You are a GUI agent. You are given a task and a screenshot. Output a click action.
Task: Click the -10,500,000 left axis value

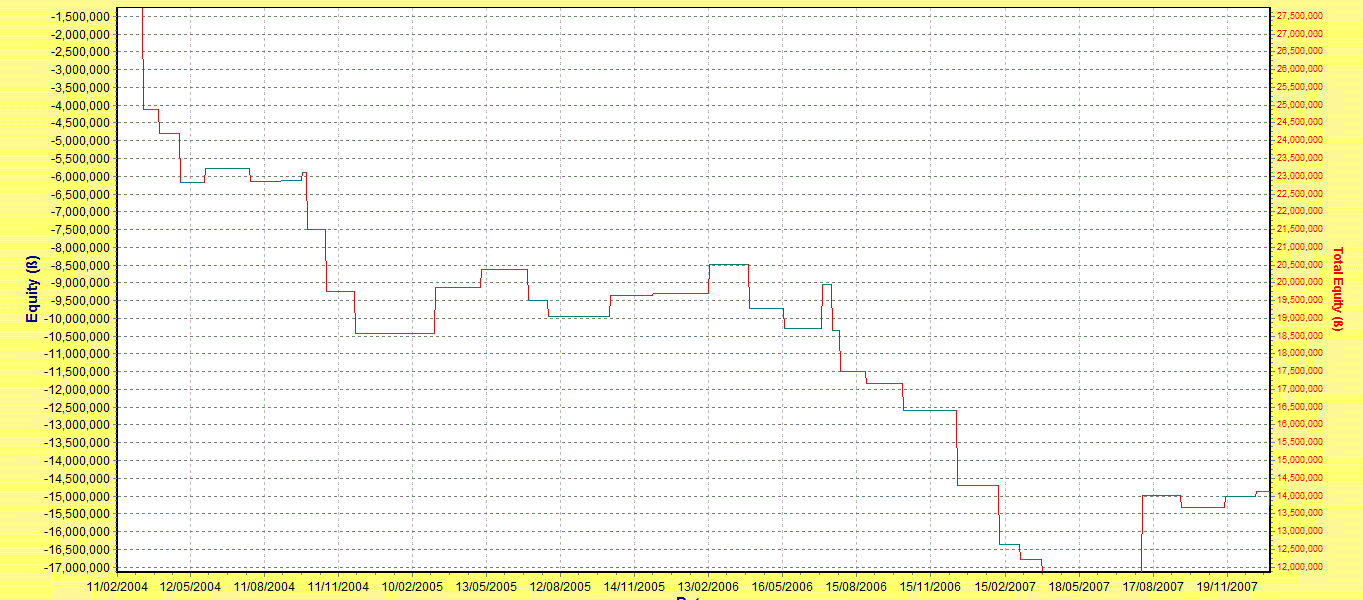coord(78,336)
